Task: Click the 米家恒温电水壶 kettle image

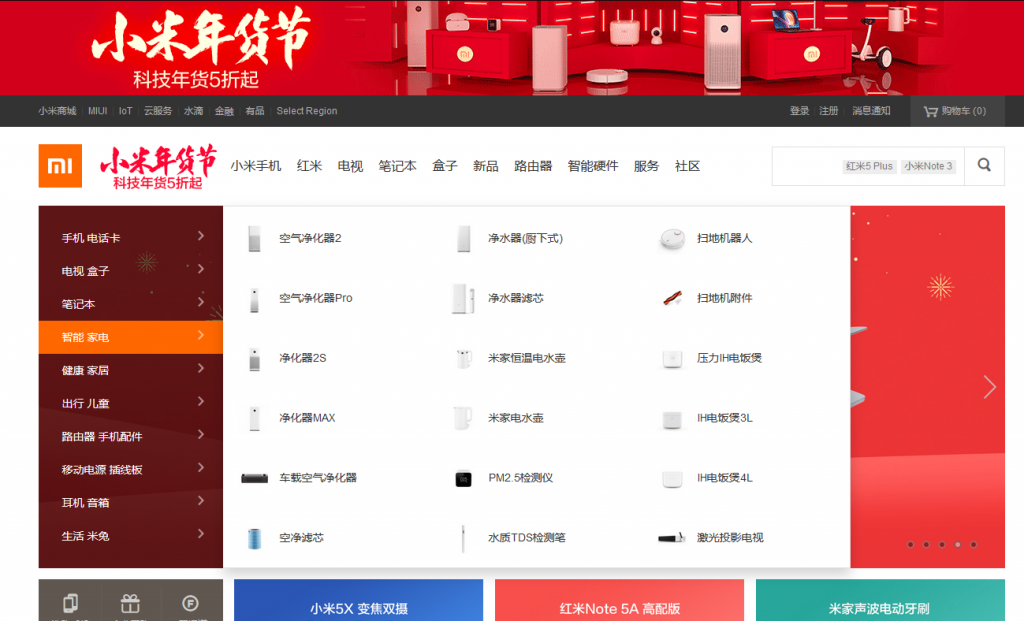Action: (464, 358)
